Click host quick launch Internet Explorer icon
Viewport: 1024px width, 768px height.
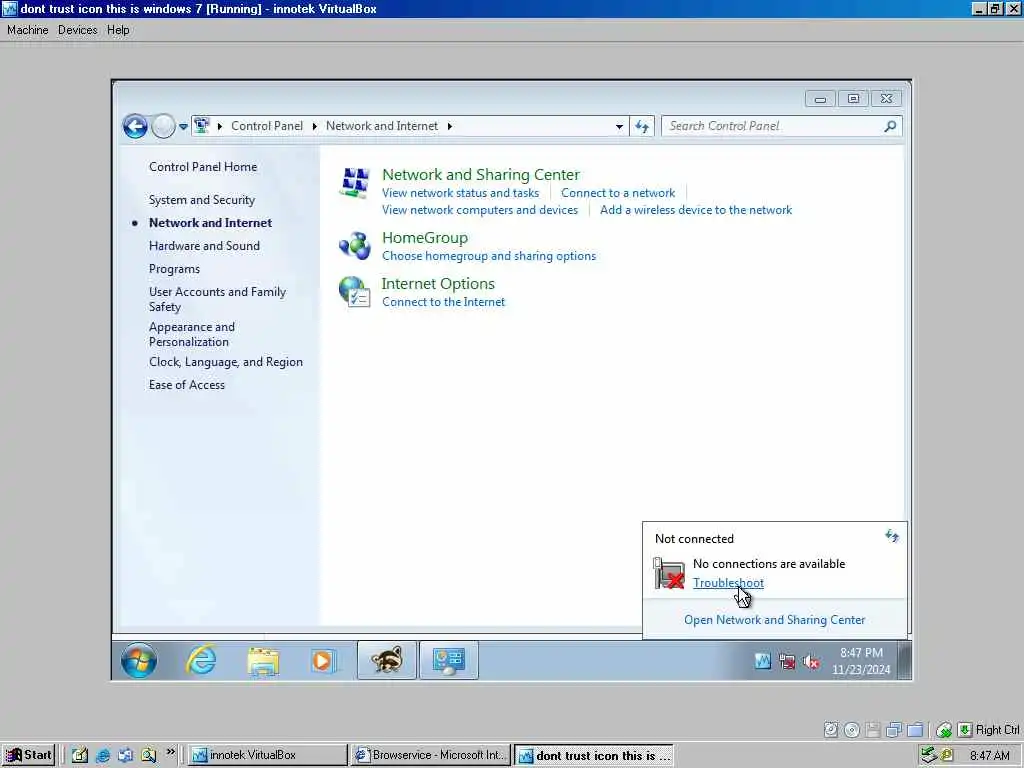coord(103,756)
